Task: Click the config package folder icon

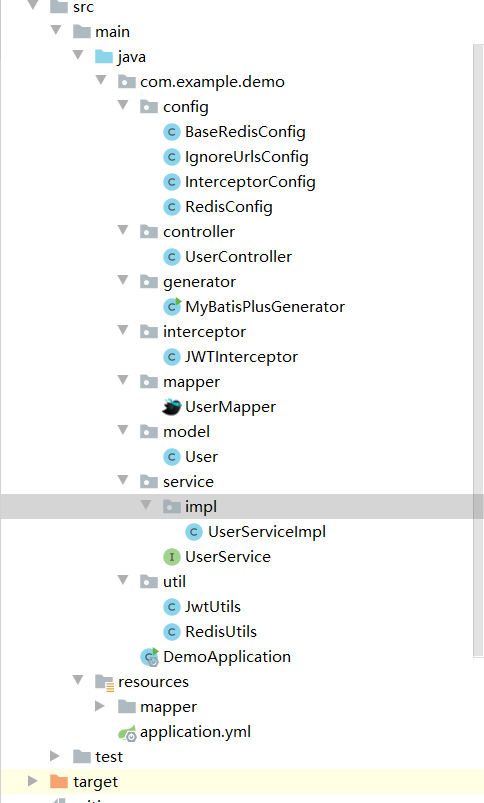Action: click(149, 107)
